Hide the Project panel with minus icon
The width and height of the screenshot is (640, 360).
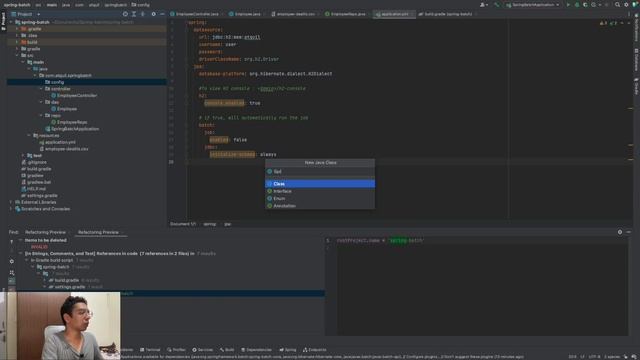click(x=162, y=14)
